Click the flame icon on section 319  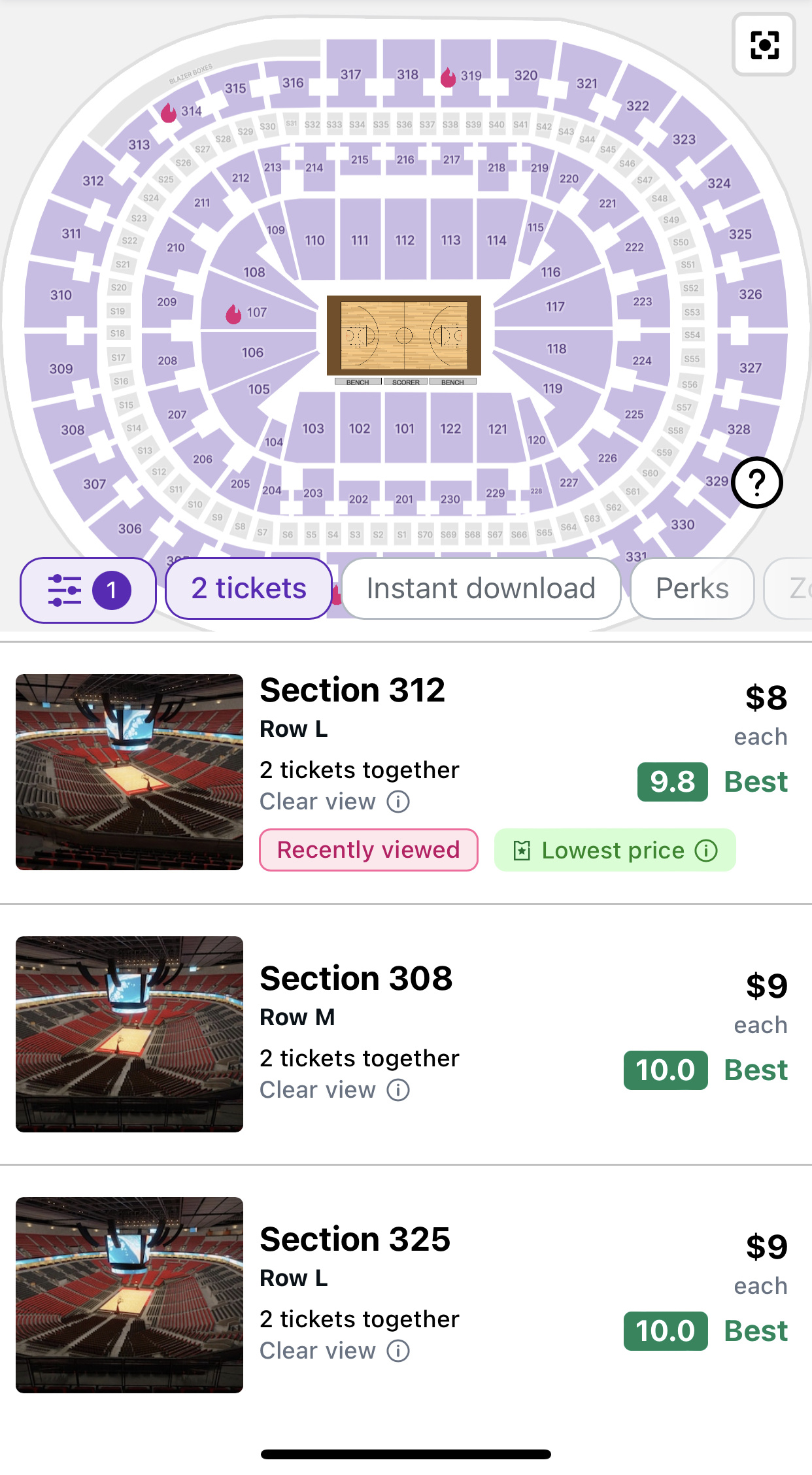point(448,77)
